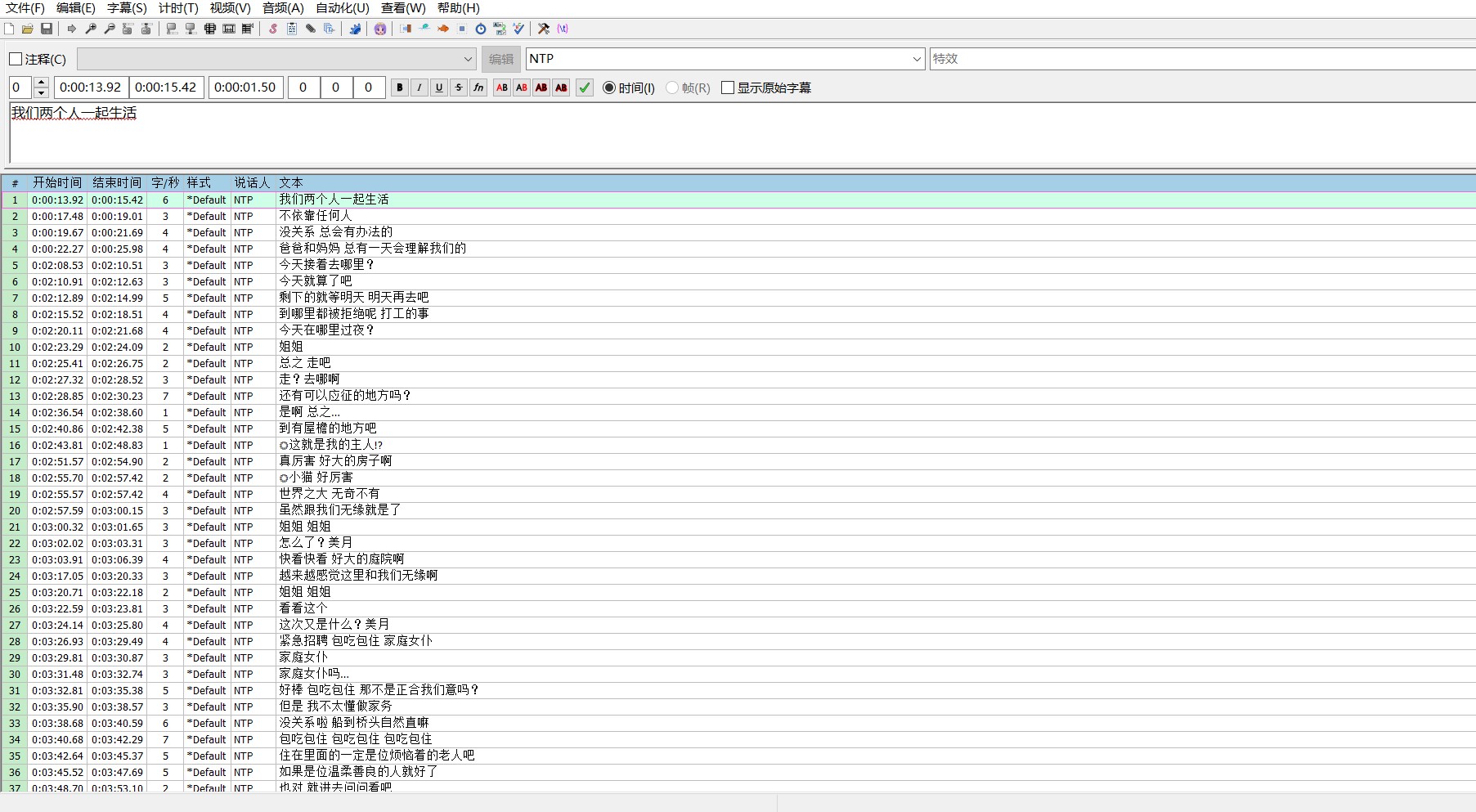Select subtitle row 但是 我不太懂做家务

(738, 707)
